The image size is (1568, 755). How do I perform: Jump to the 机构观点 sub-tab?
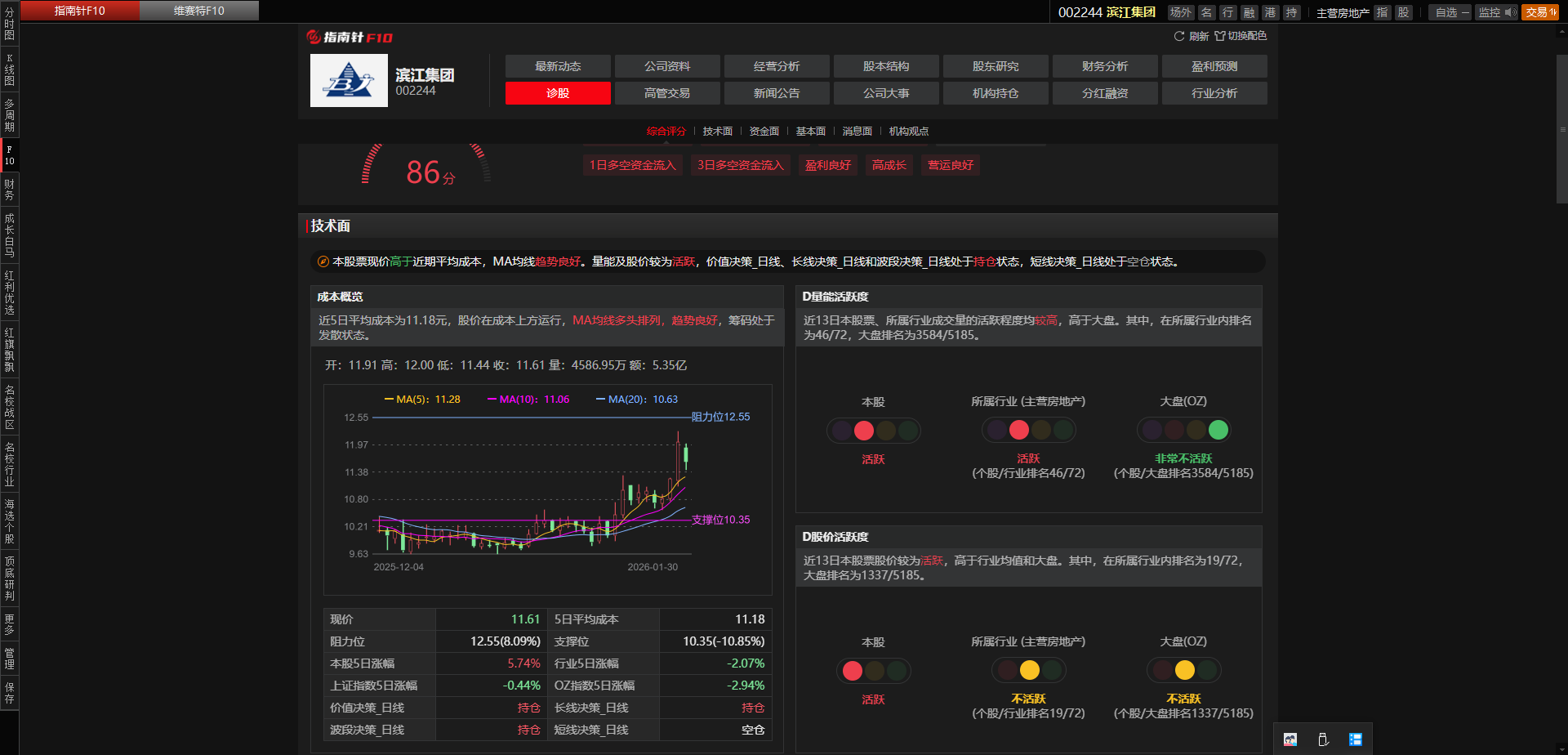909,132
